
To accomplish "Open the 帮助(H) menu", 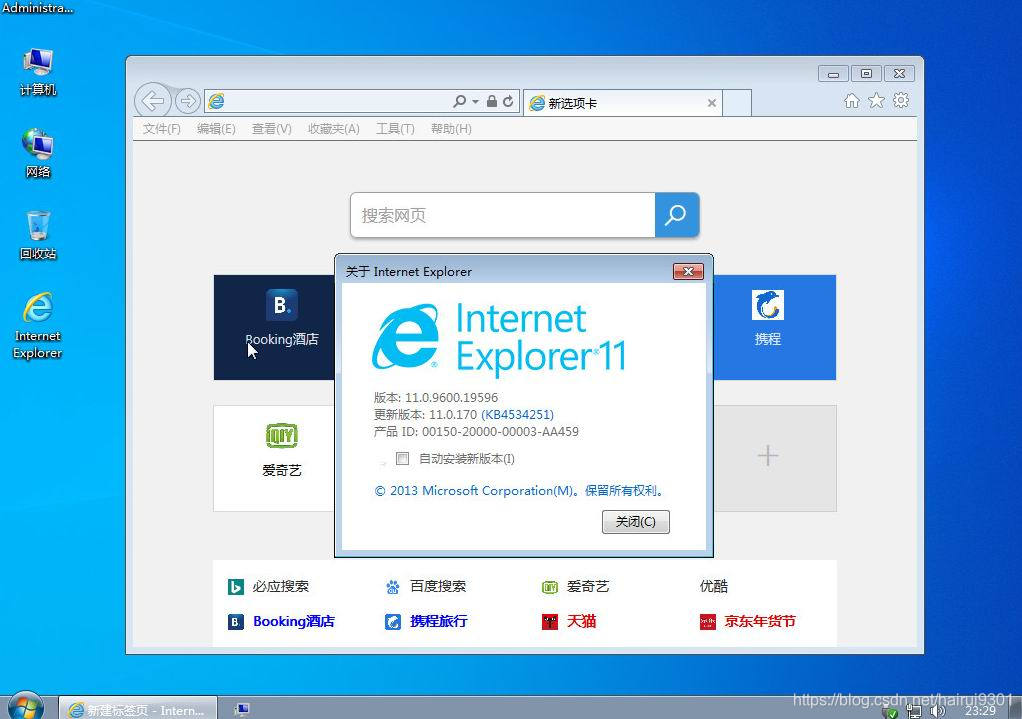I will (451, 129).
